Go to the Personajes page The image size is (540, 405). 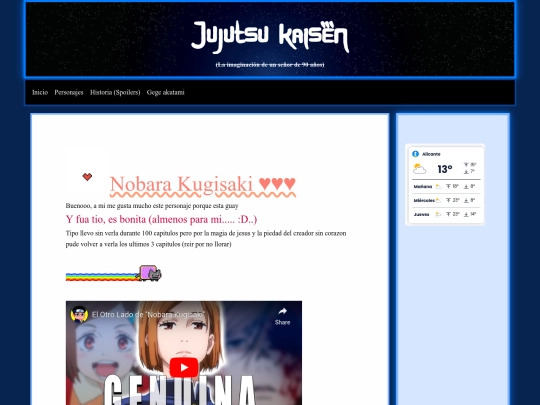coord(69,92)
